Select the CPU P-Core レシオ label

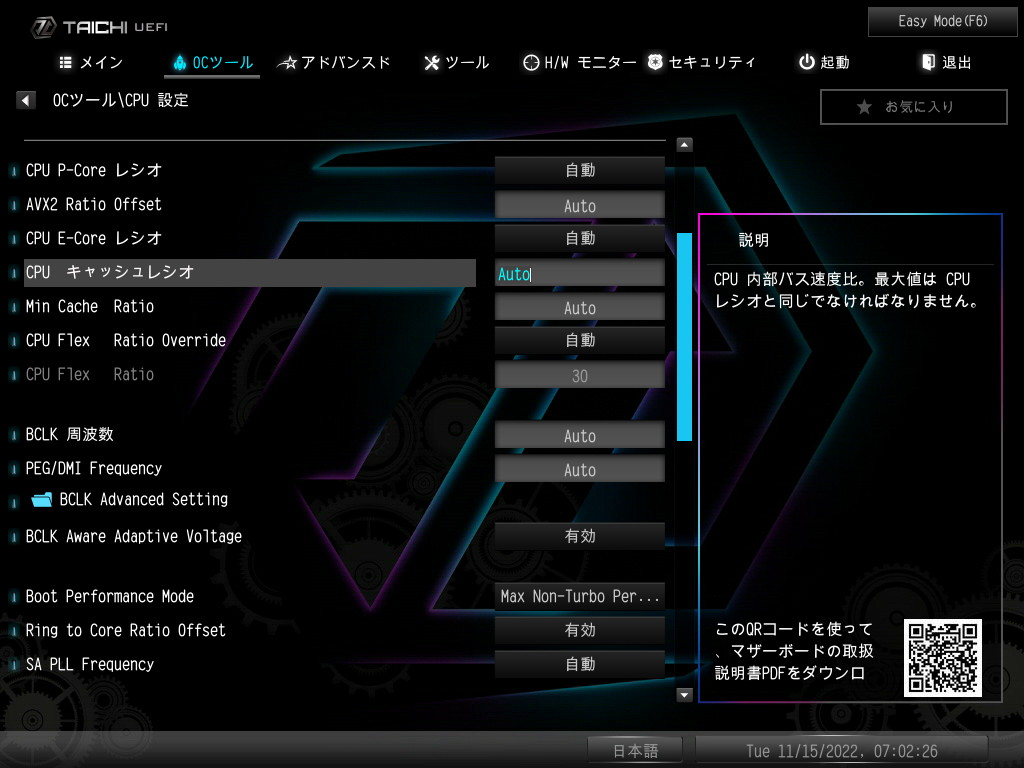click(93, 170)
